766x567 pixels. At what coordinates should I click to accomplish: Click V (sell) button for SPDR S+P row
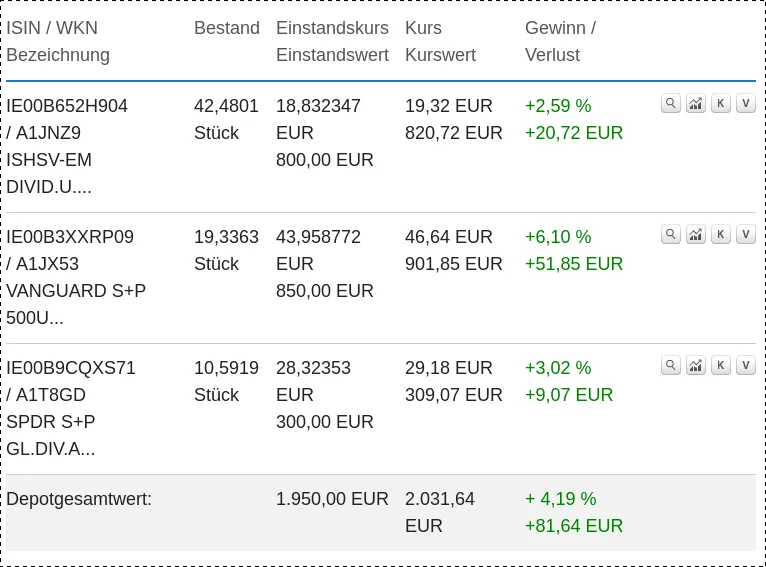746,365
